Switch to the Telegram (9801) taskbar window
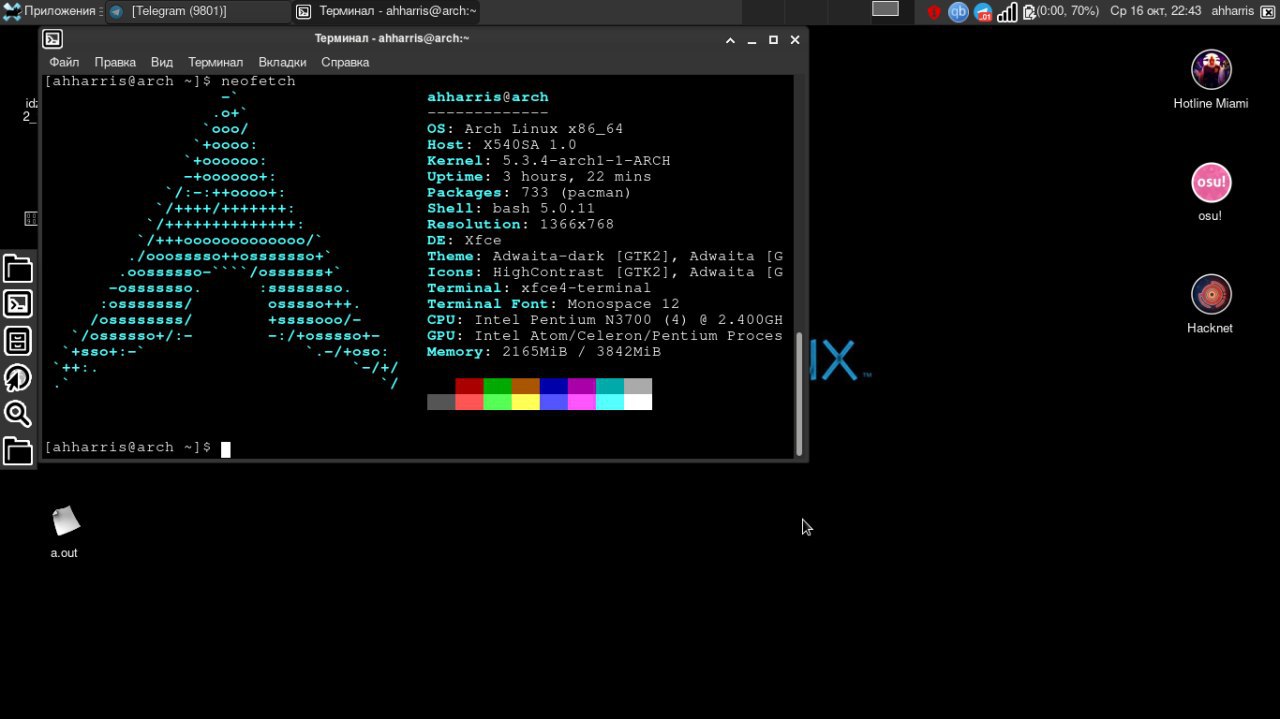The width and height of the screenshot is (1280, 719). pos(198,11)
